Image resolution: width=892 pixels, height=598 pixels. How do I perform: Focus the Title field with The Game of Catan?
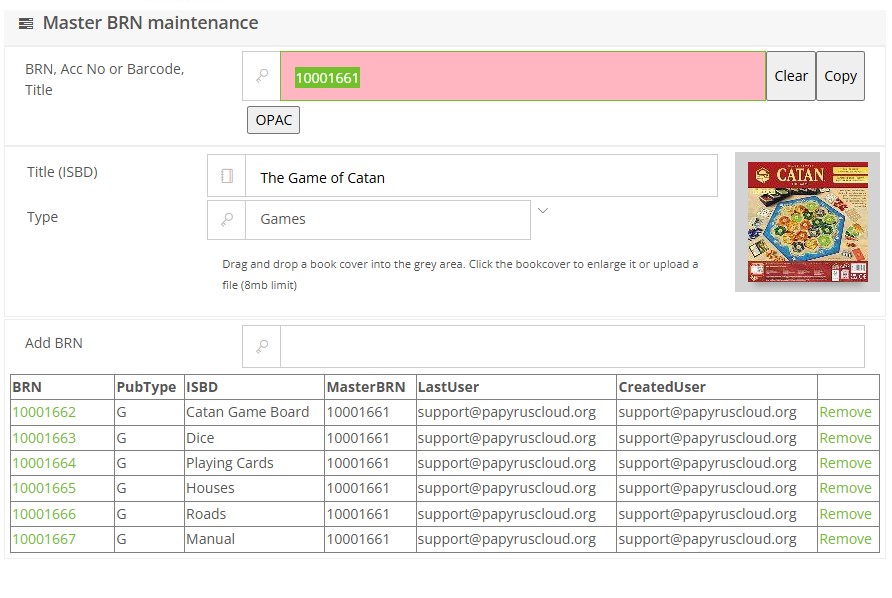pos(480,176)
